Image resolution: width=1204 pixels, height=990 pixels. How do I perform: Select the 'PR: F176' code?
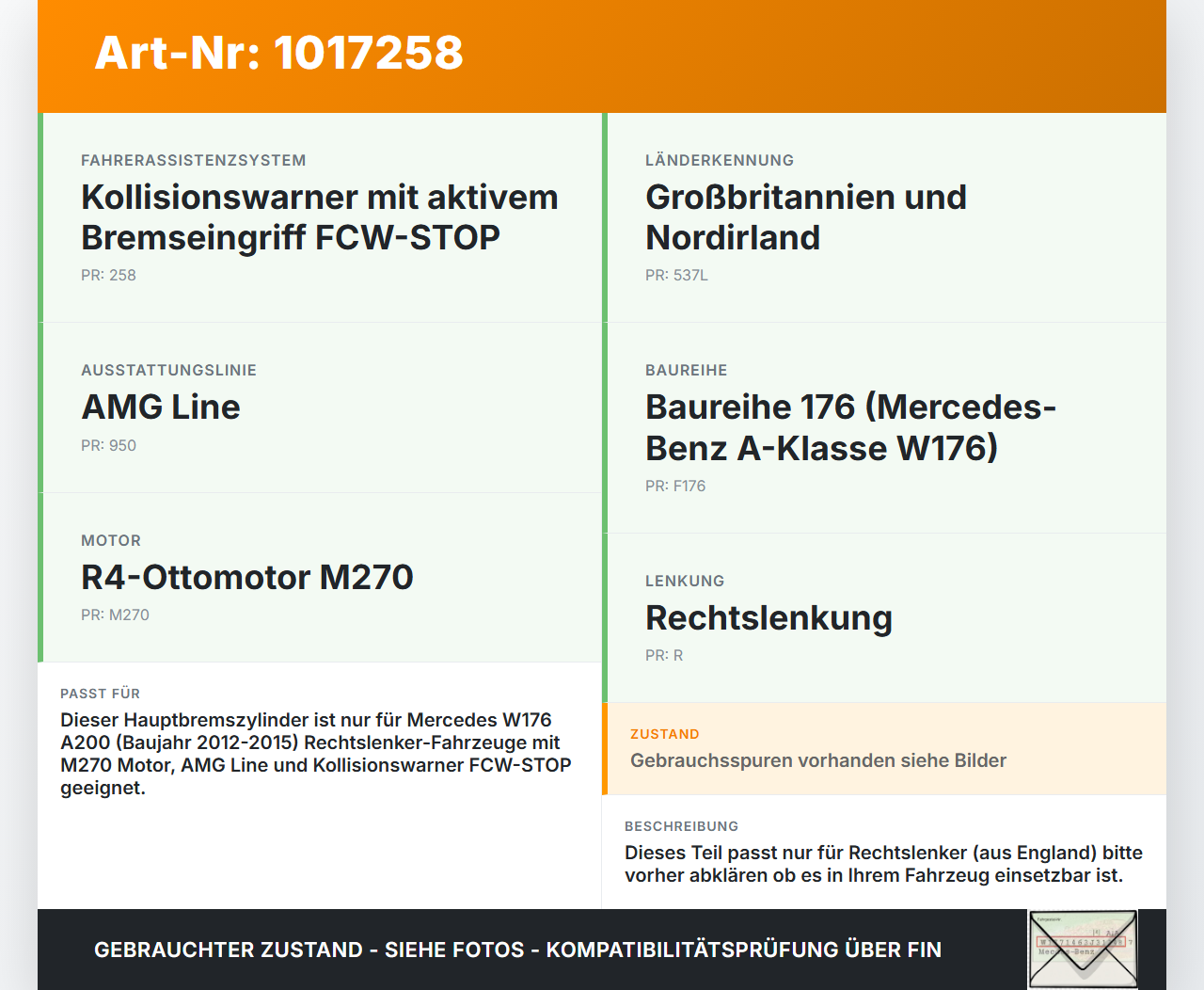tap(675, 486)
